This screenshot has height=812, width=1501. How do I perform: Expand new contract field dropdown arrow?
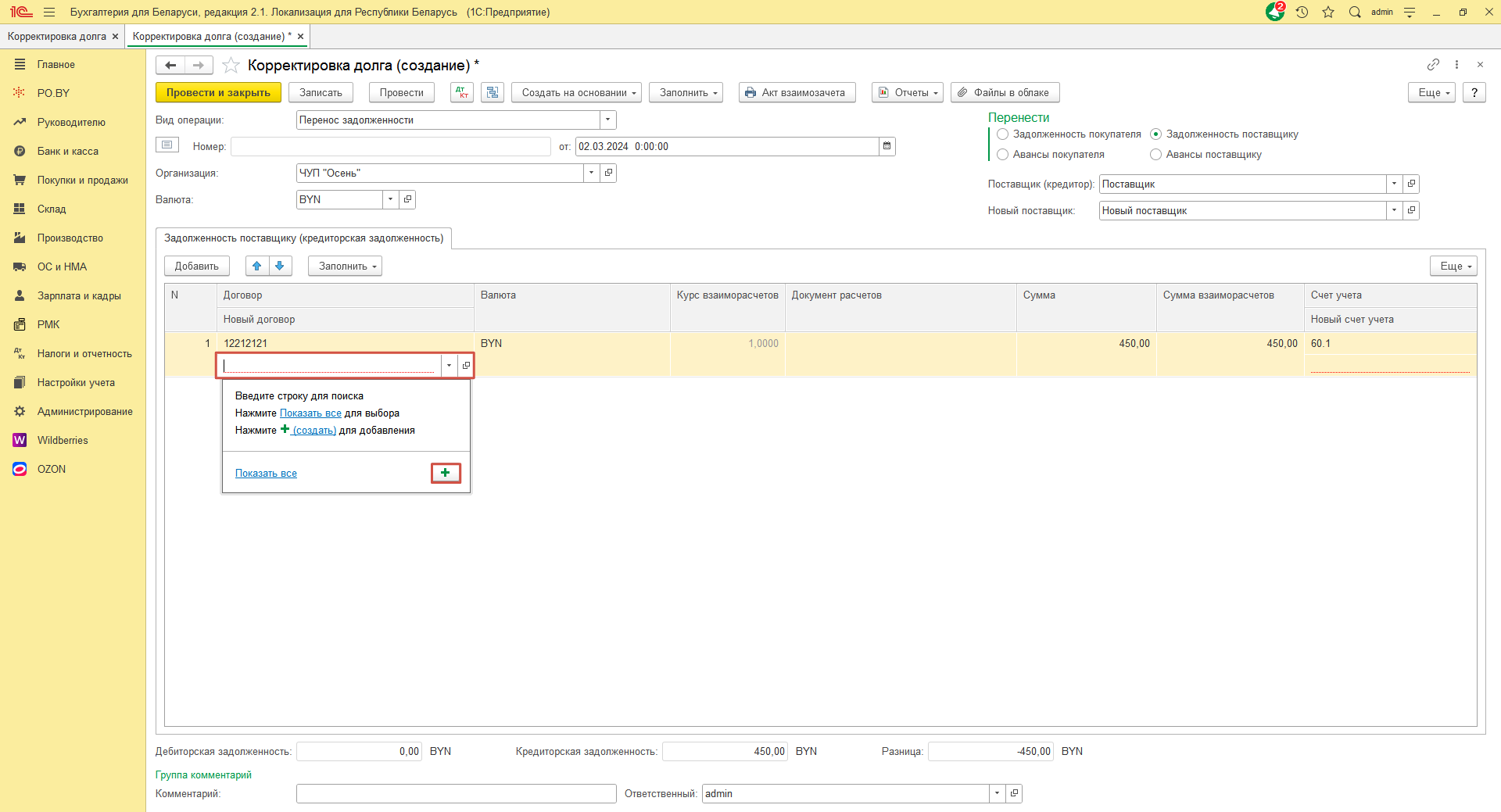tap(449, 365)
